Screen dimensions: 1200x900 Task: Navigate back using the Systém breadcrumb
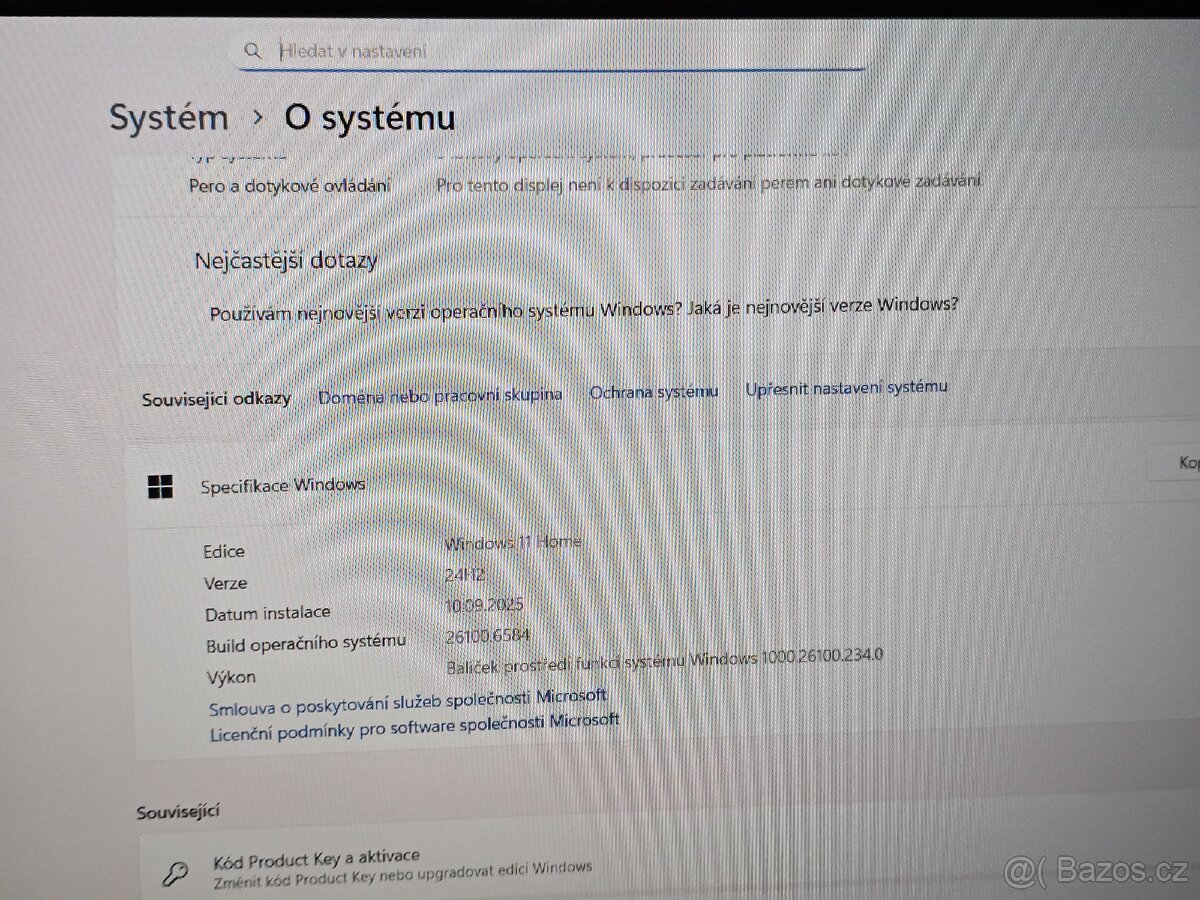(x=169, y=117)
